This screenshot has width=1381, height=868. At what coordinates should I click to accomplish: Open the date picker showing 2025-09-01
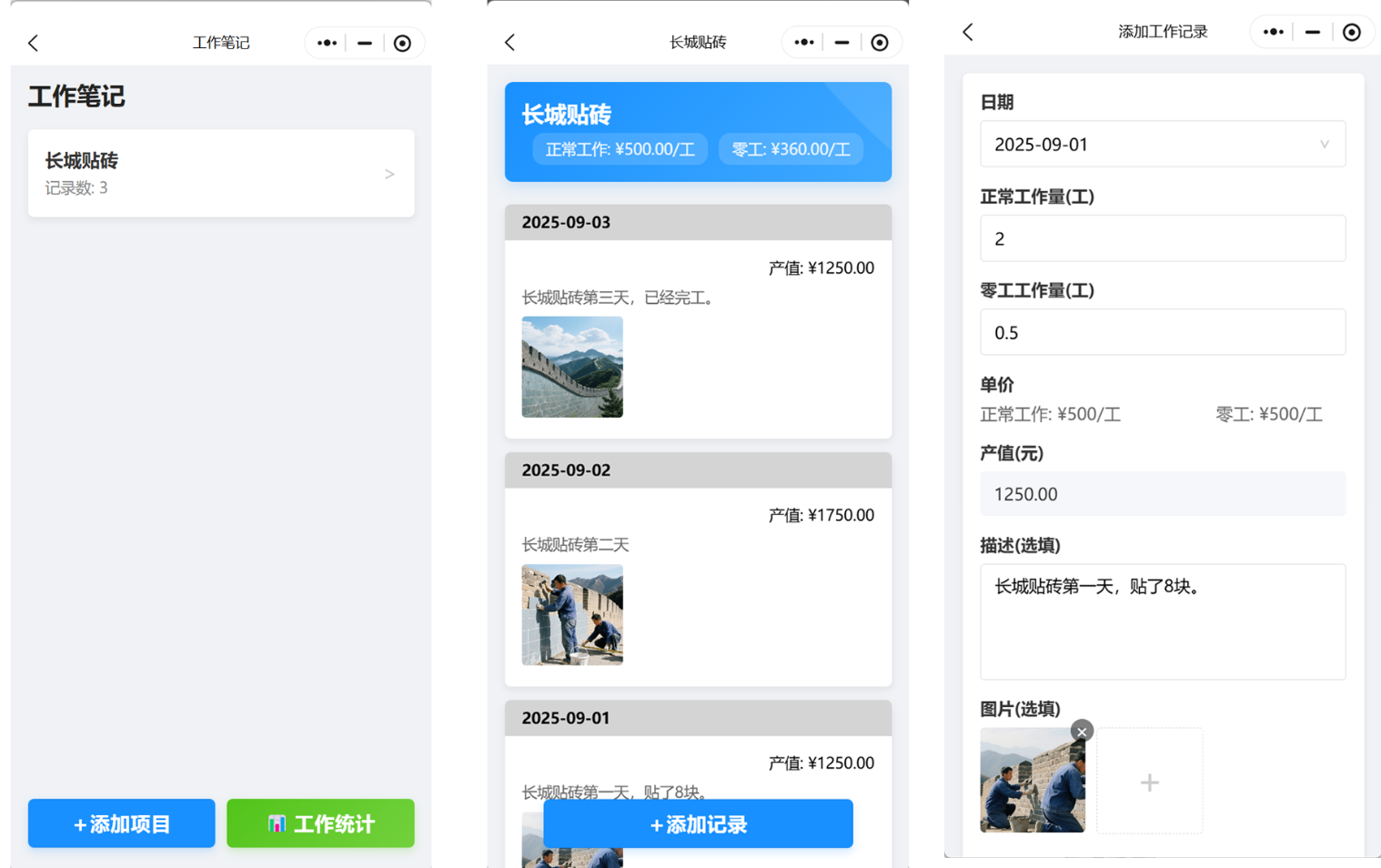click(x=1163, y=144)
